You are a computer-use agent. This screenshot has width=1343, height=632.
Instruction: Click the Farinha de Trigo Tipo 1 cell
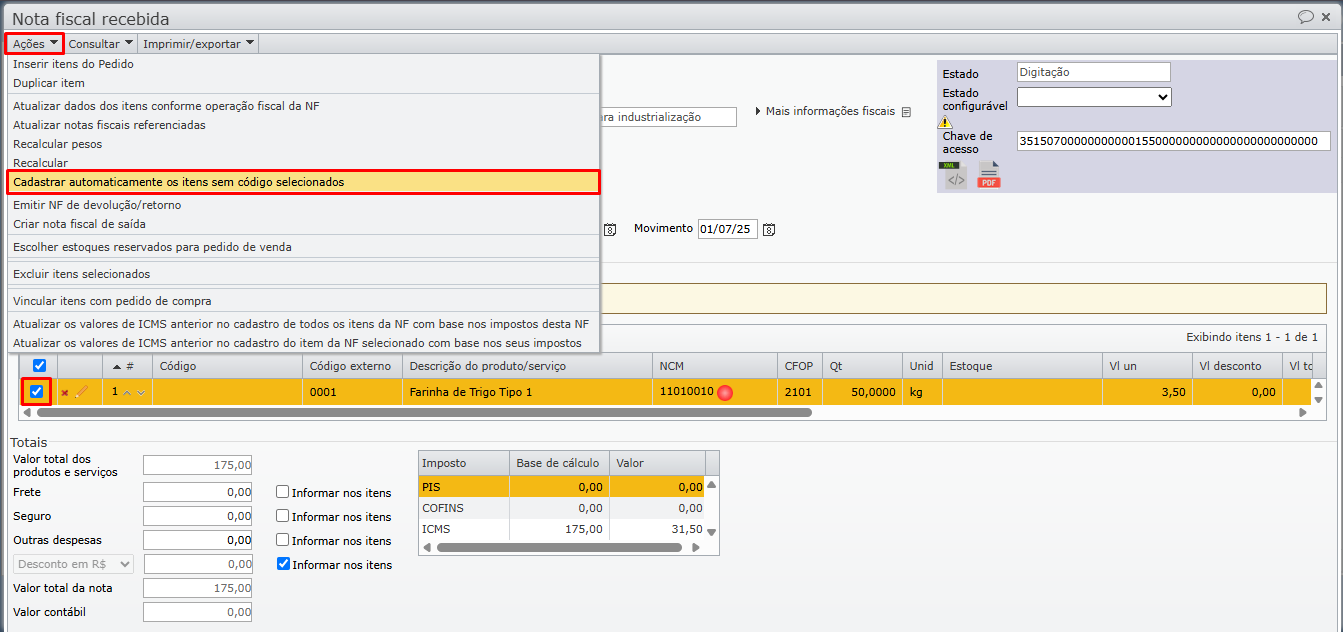pos(526,392)
